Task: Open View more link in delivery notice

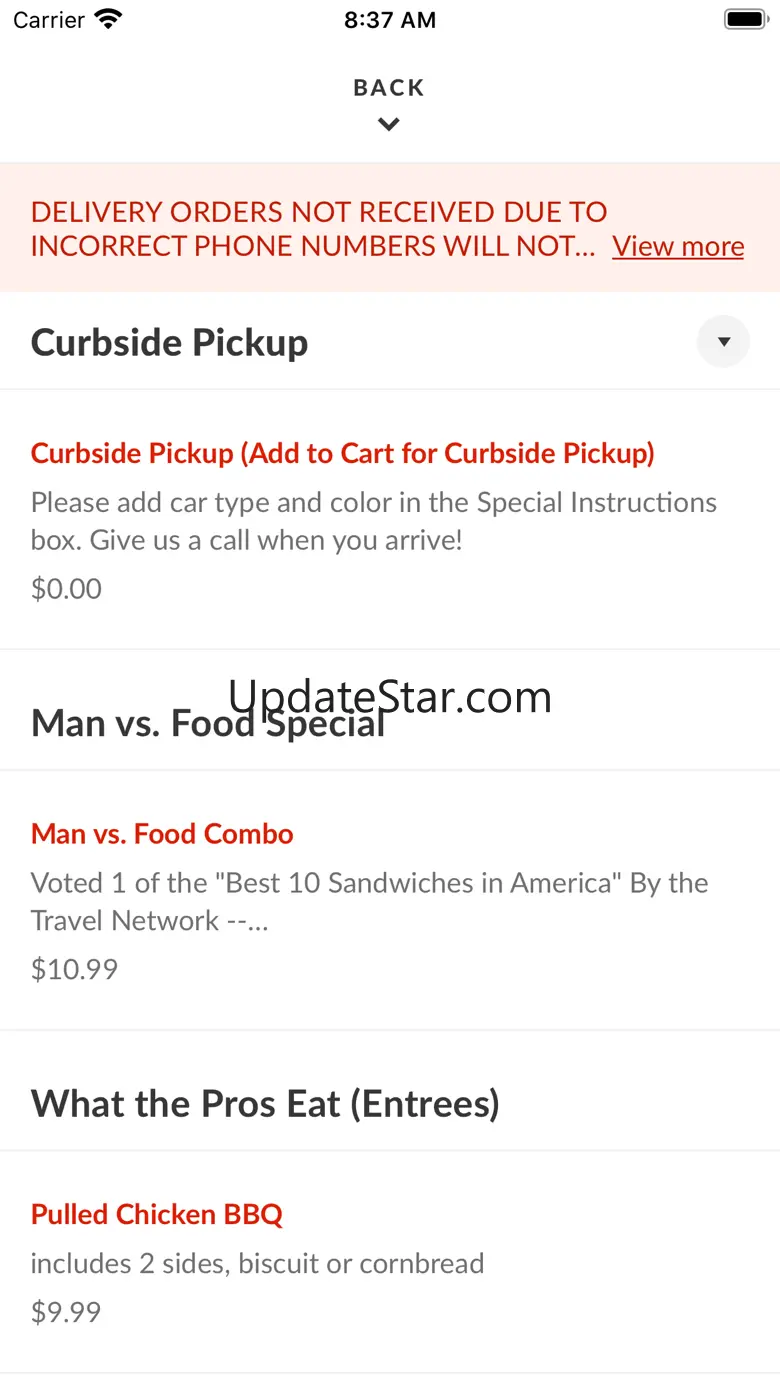Action: point(678,246)
